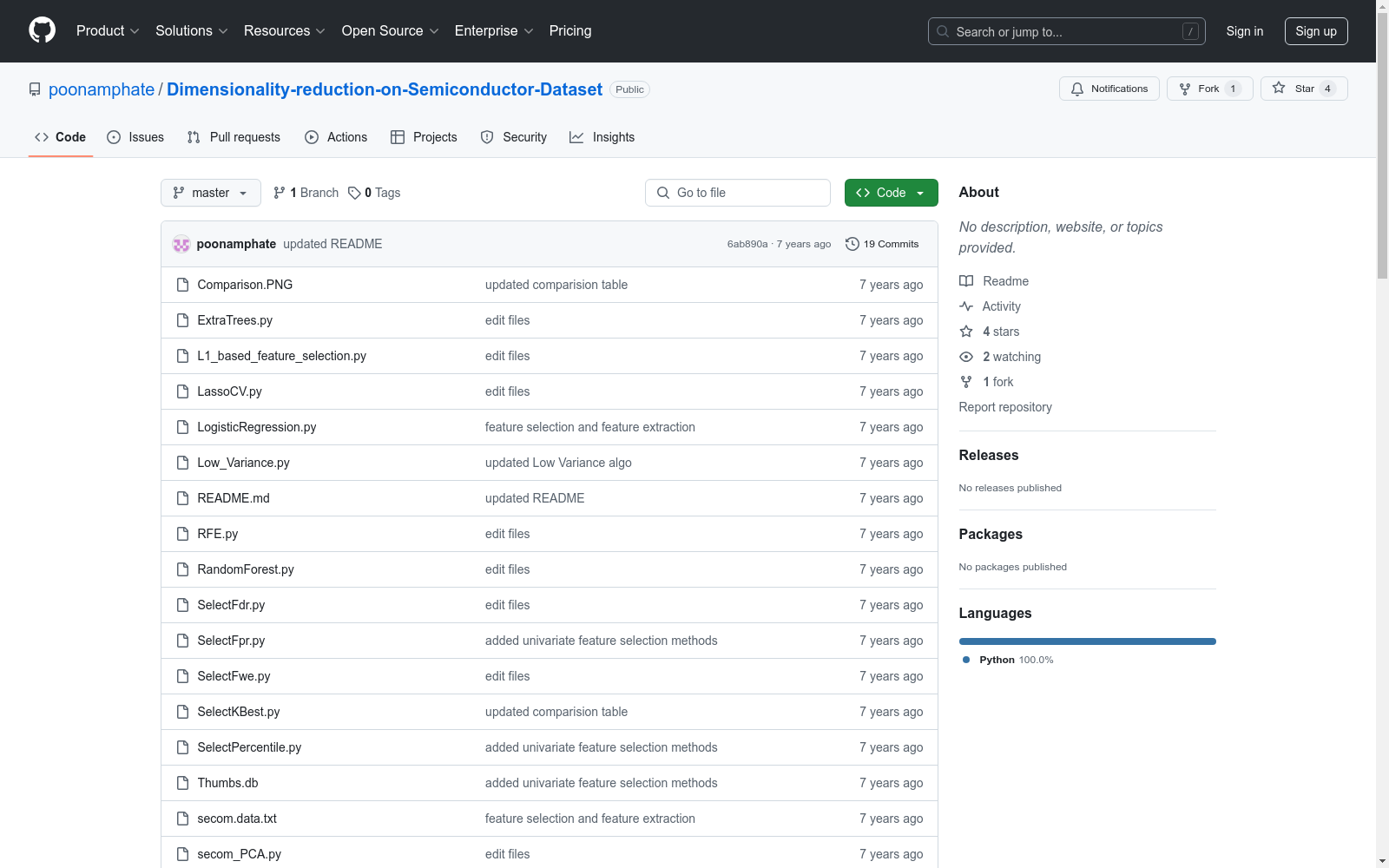
Task: Click file icon beside README.md
Action: pos(182,498)
